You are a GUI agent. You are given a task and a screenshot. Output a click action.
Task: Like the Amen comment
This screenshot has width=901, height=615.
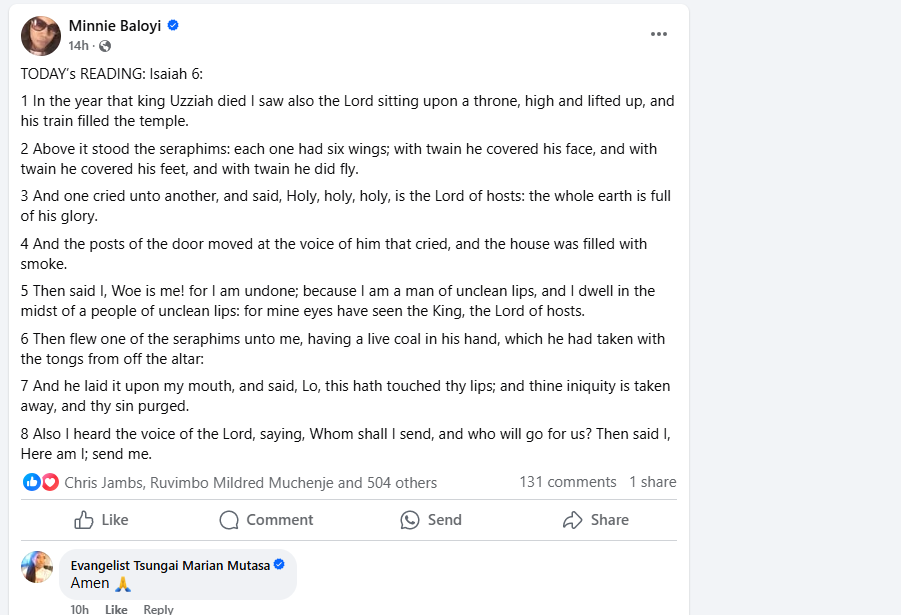(116, 609)
